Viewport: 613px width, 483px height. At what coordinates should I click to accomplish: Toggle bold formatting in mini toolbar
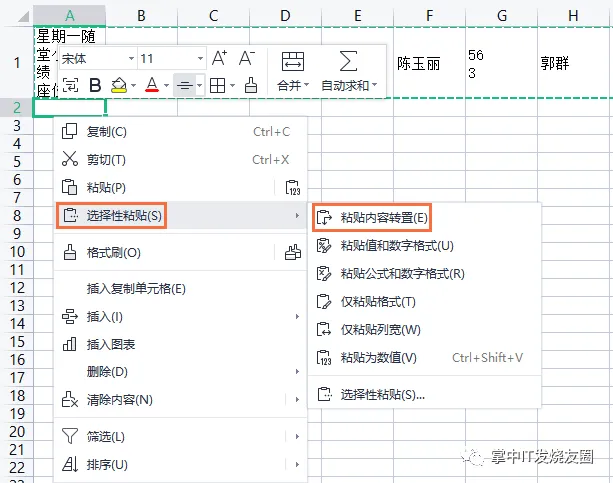pos(96,85)
